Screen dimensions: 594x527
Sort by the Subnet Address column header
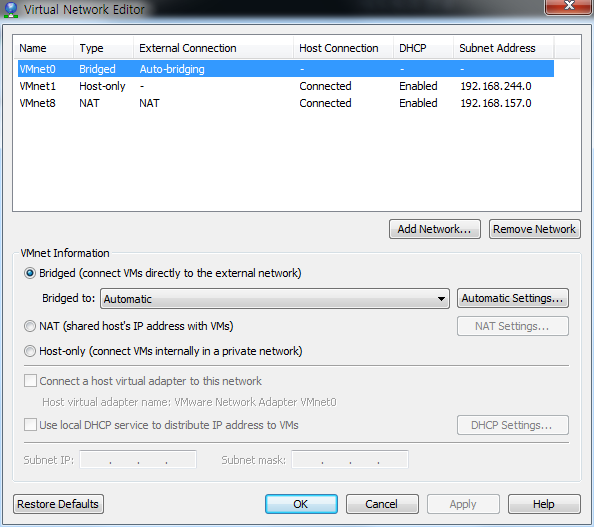click(x=503, y=48)
